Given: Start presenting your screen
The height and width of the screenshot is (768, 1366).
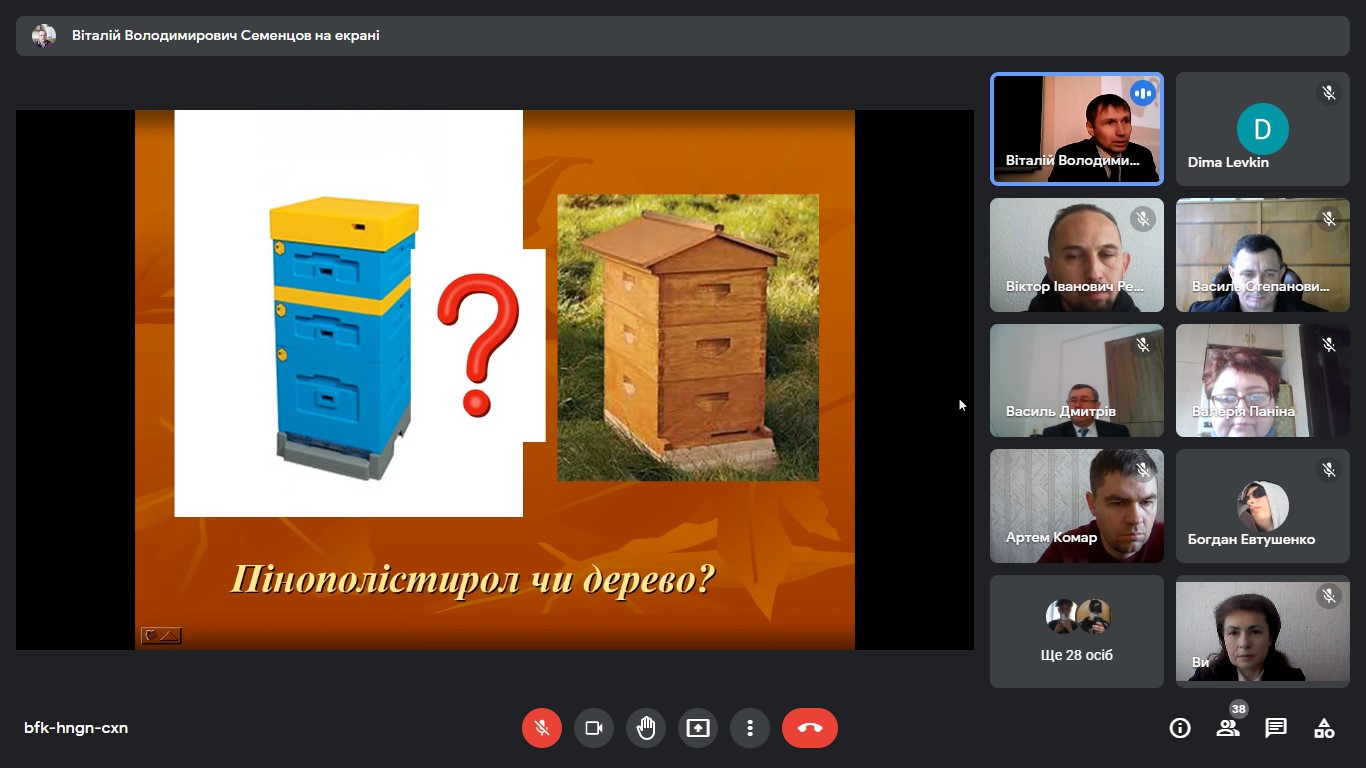Looking at the screenshot, I should 698,728.
